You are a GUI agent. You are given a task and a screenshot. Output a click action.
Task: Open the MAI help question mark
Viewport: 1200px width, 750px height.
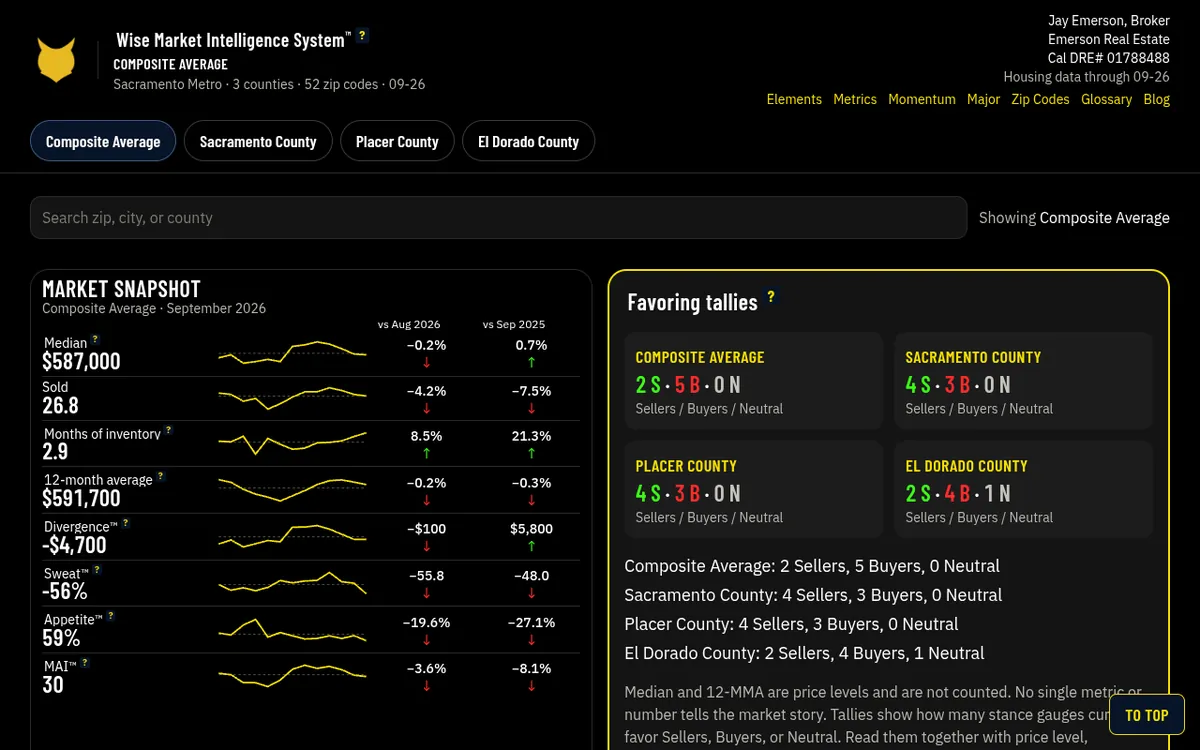click(x=85, y=662)
